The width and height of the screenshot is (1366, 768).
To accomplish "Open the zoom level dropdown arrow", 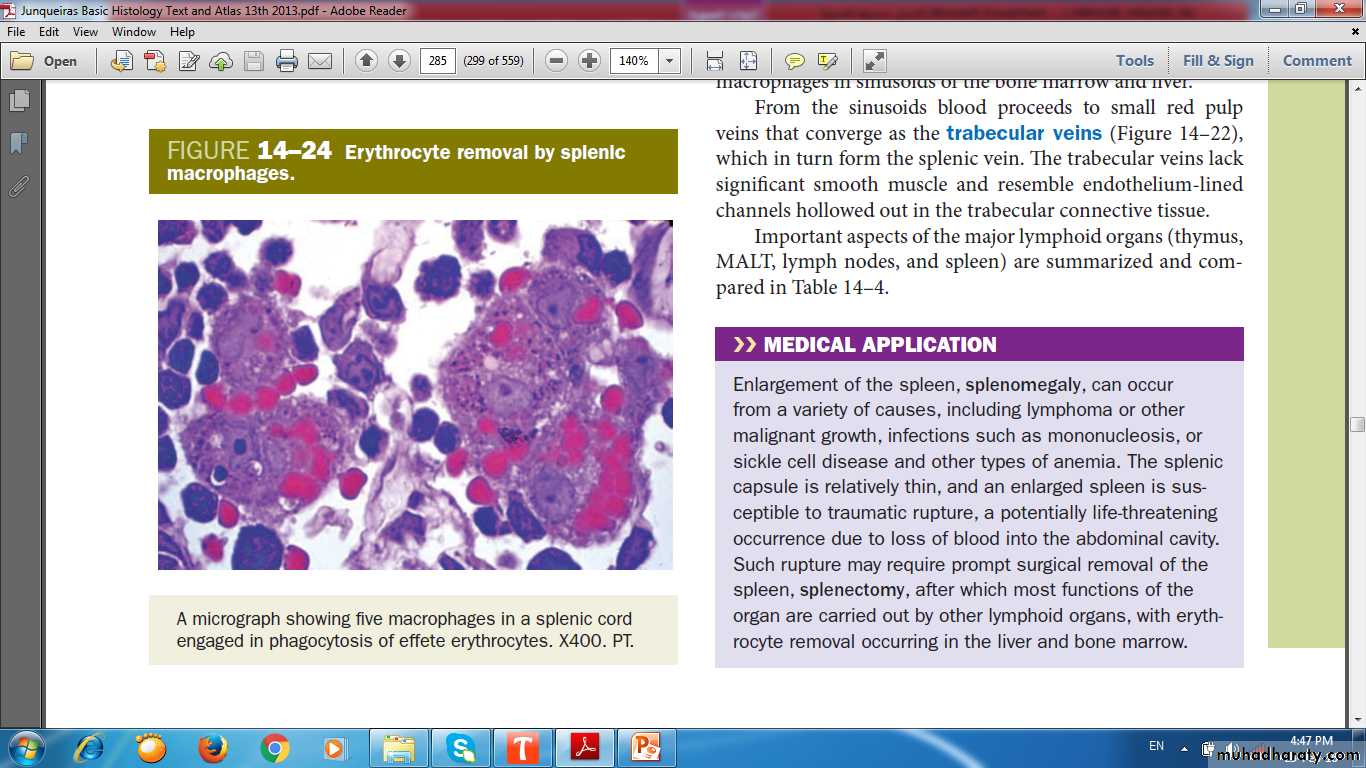I will point(670,61).
